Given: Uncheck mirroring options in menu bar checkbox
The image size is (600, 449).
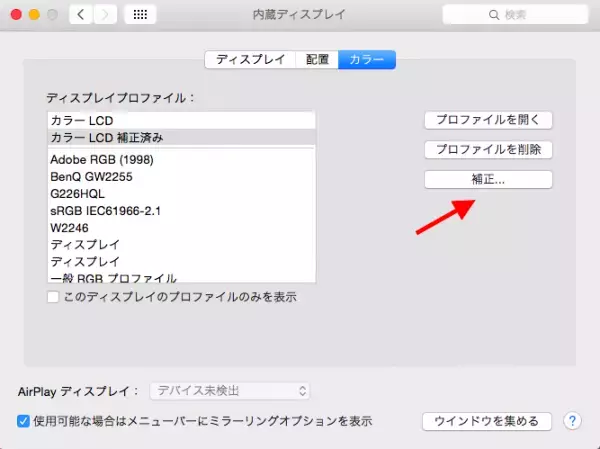Looking at the screenshot, I should coord(23,421).
